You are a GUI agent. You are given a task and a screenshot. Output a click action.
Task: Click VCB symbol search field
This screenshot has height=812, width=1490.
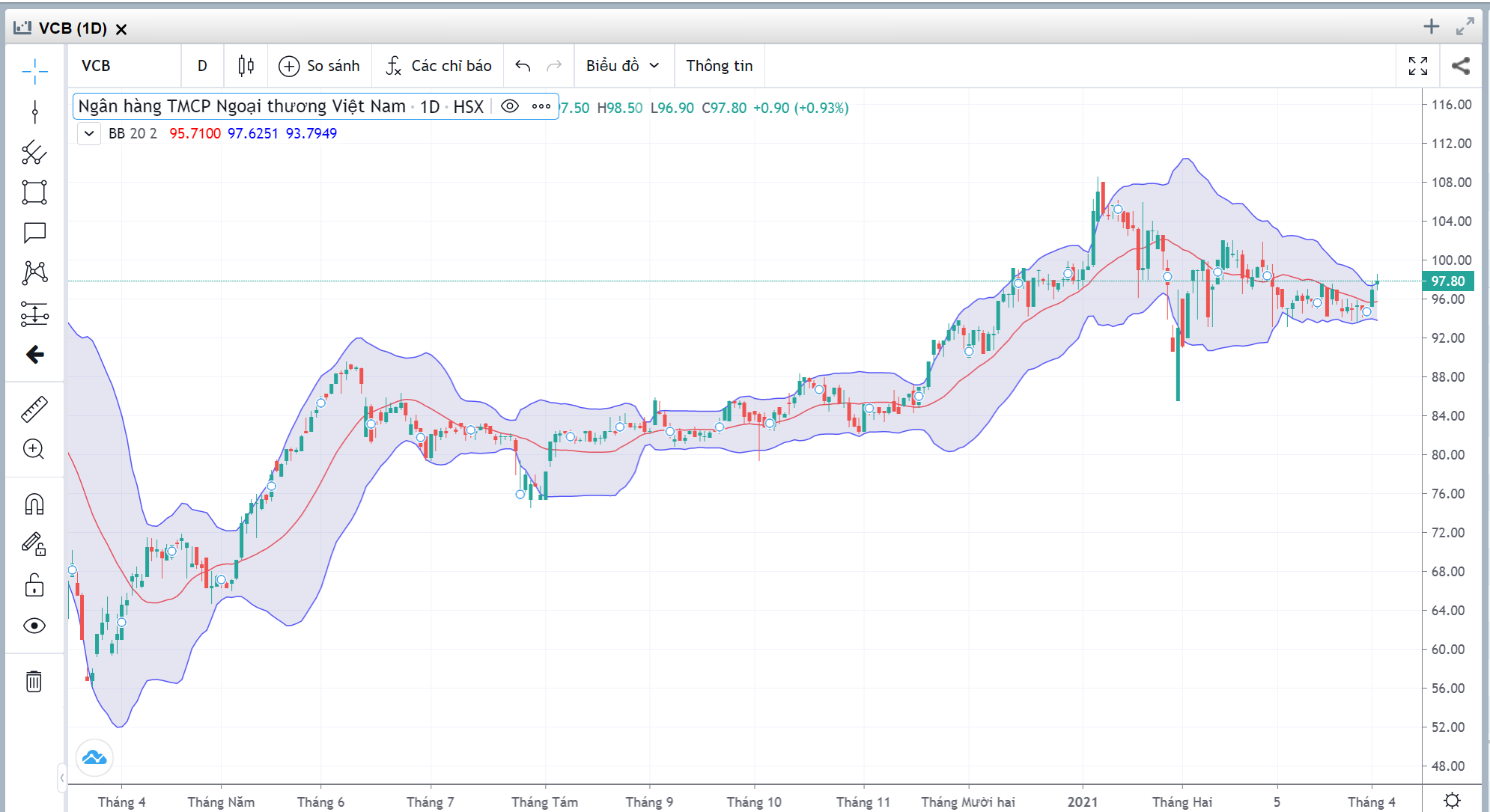point(124,66)
